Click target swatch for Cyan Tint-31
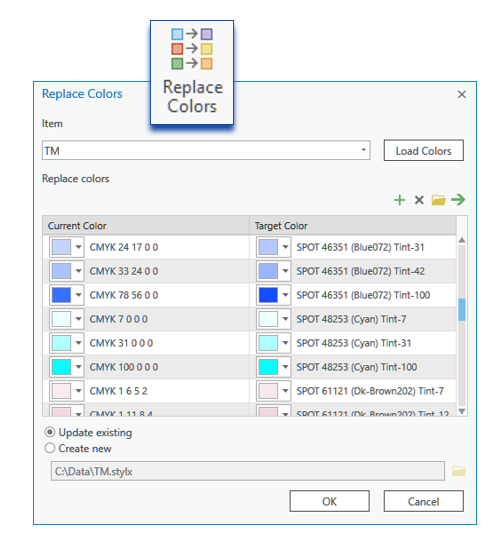 coord(268,343)
